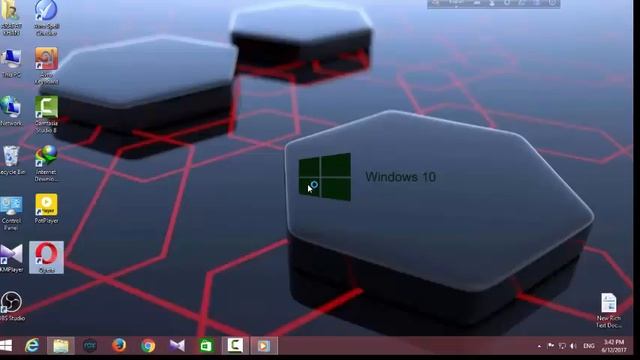The height and width of the screenshot is (360, 640).
Task: Switch to Camtasia in the taskbar
Action: coord(235,346)
